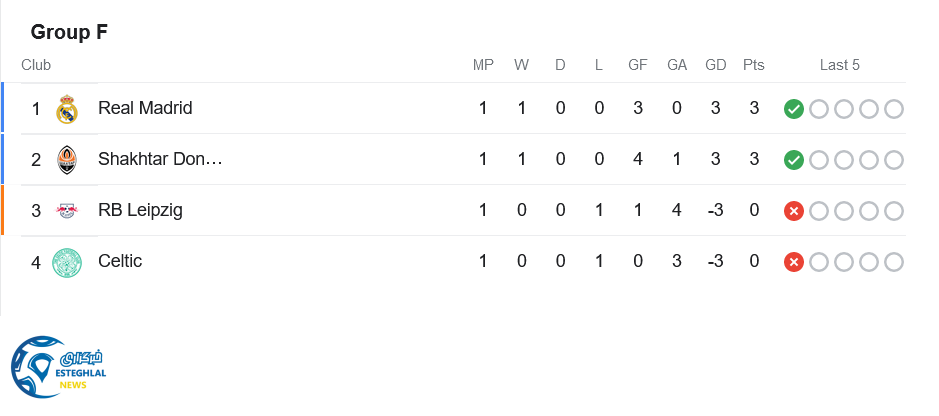This screenshot has width=939, height=416.
Task: Click Celtic's red loss icon
Action: click(x=794, y=262)
